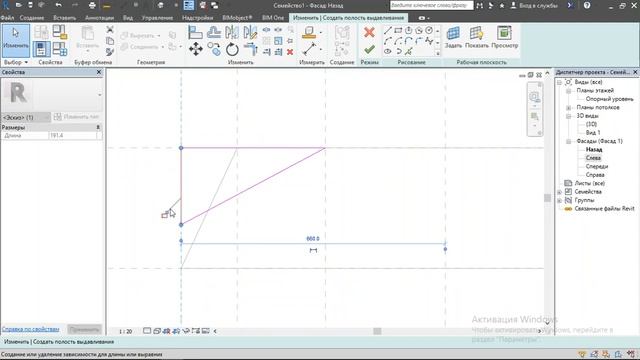Select the Circle draw tool
Screen dimensions: 640x360
(x=429, y=31)
